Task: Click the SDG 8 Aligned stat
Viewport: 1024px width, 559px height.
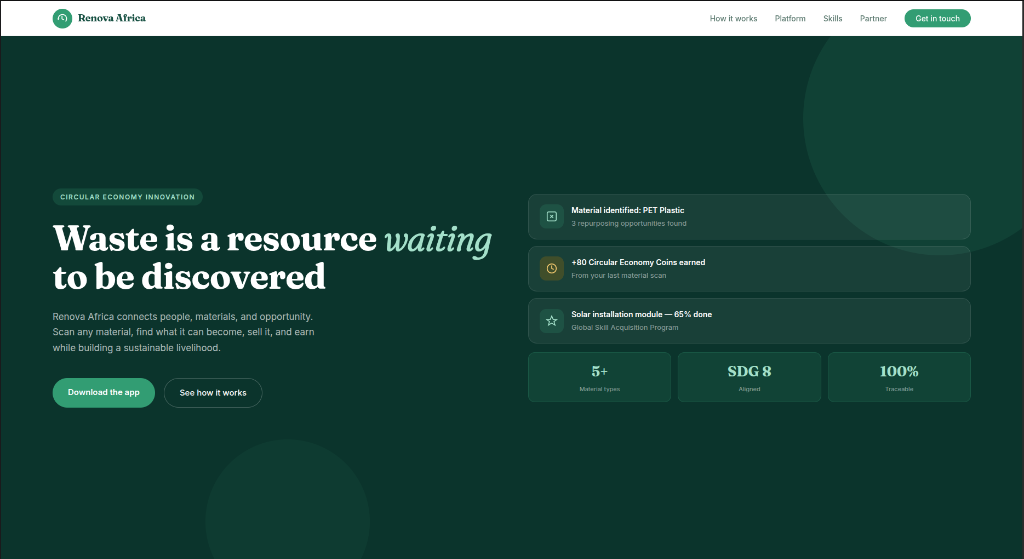Action: click(x=749, y=377)
